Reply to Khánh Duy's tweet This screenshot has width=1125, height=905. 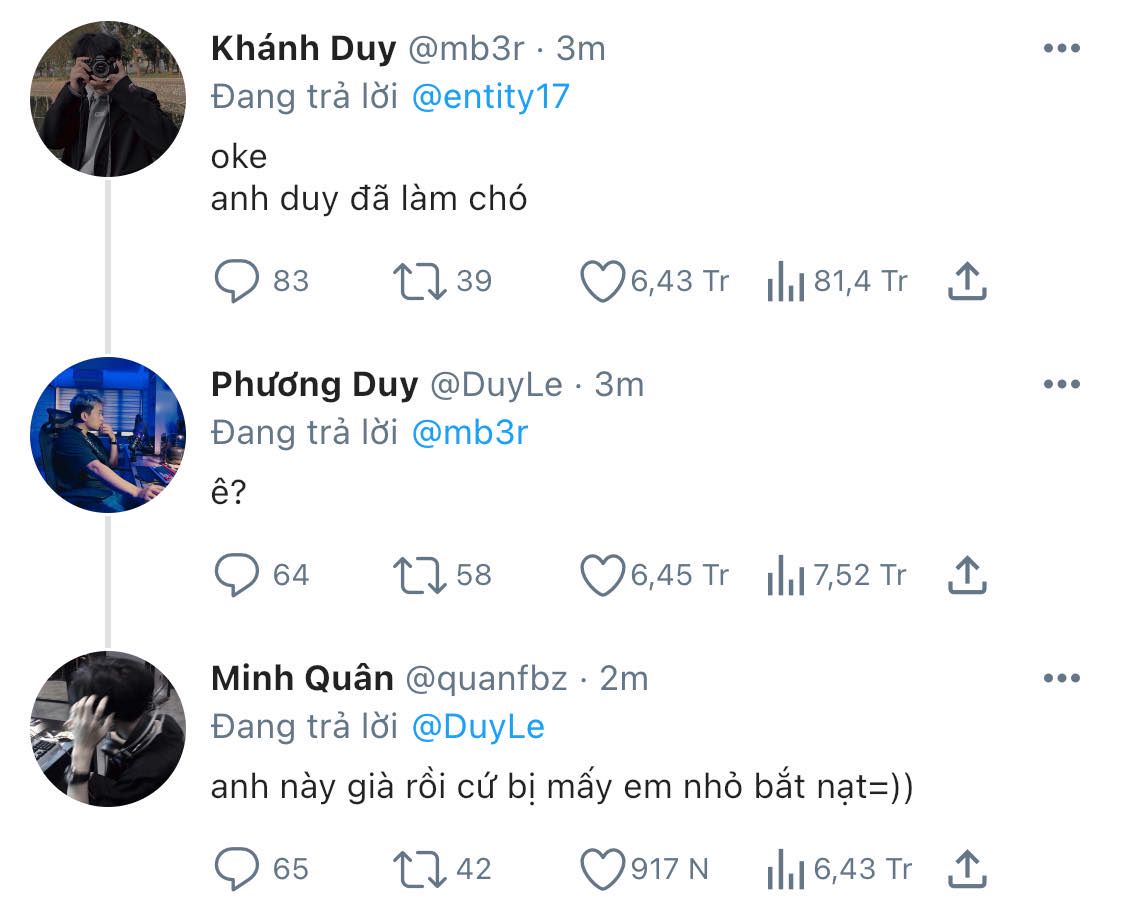click(x=237, y=281)
